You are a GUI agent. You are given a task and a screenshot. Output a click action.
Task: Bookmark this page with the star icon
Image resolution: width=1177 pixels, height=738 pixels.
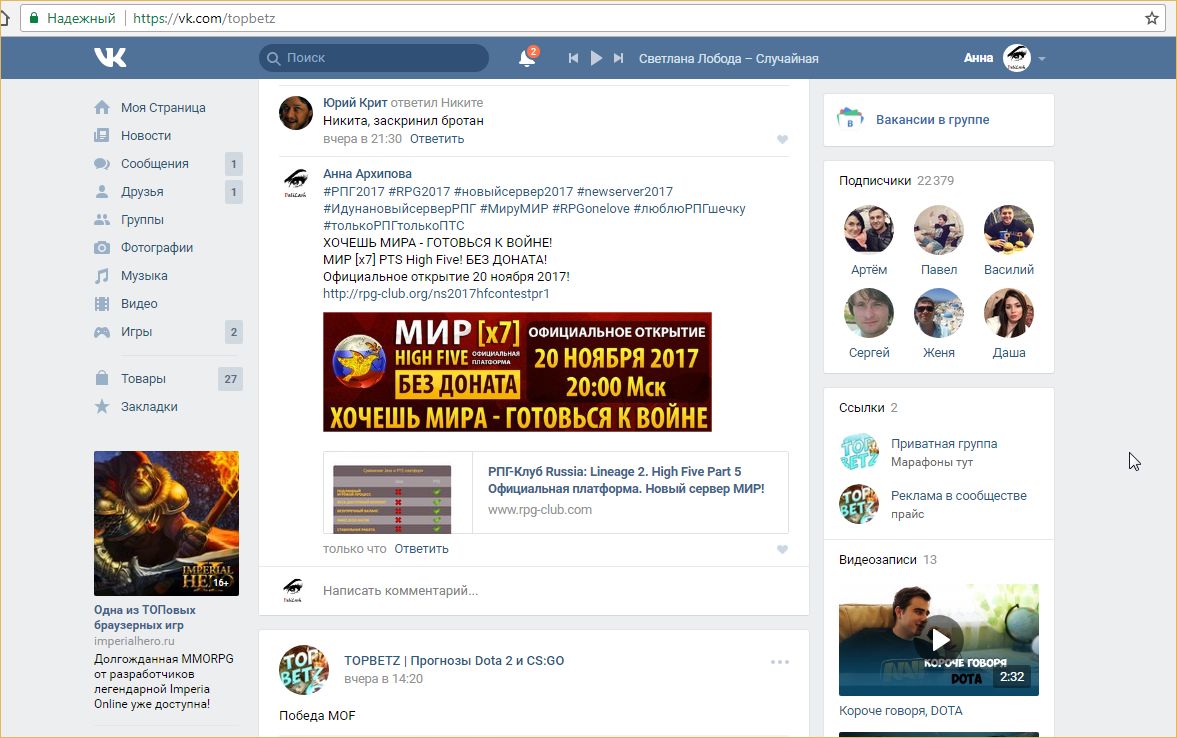point(1151,18)
